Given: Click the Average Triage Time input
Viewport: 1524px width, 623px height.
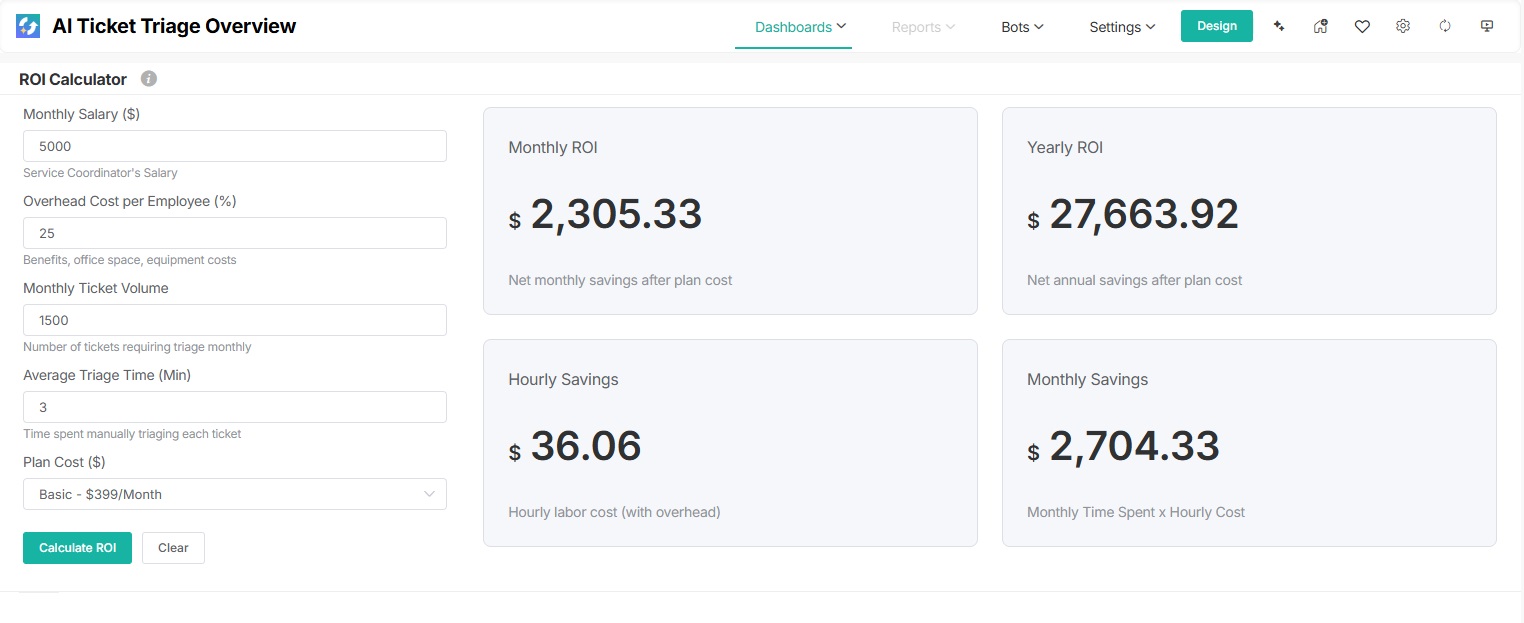Looking at the screenshot, I should coord(234,407).
